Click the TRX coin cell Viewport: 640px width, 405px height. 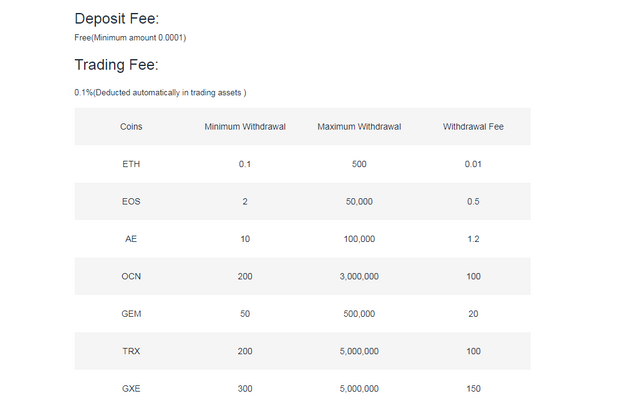131,351
